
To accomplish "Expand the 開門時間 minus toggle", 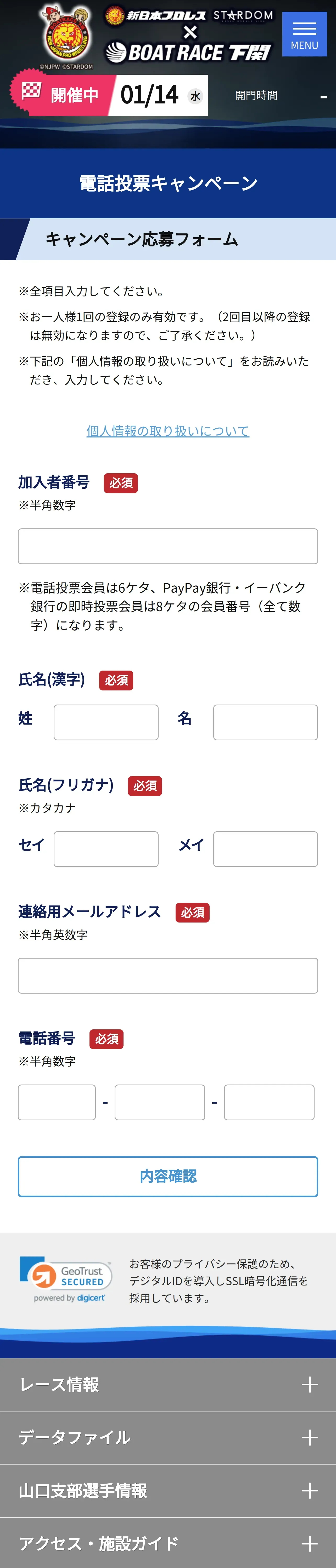I will (x=323, y=96).
